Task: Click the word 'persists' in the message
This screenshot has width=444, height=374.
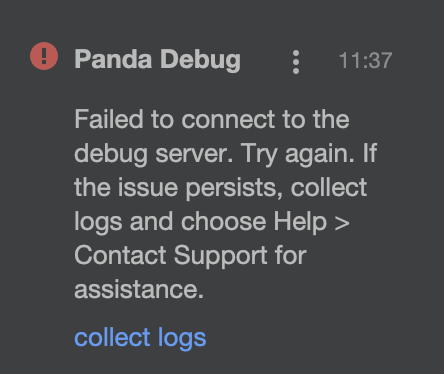Action: (x=234, y=189)
